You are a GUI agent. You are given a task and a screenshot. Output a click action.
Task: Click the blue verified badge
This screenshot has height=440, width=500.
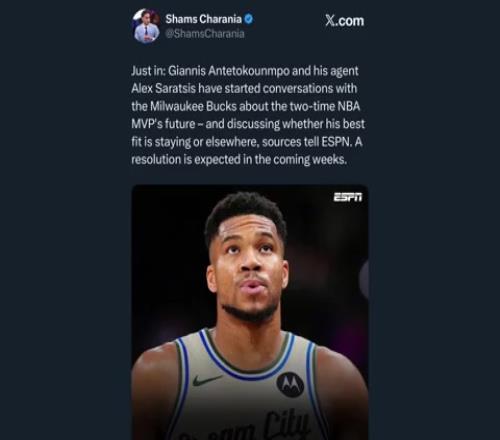coord(249,19)
